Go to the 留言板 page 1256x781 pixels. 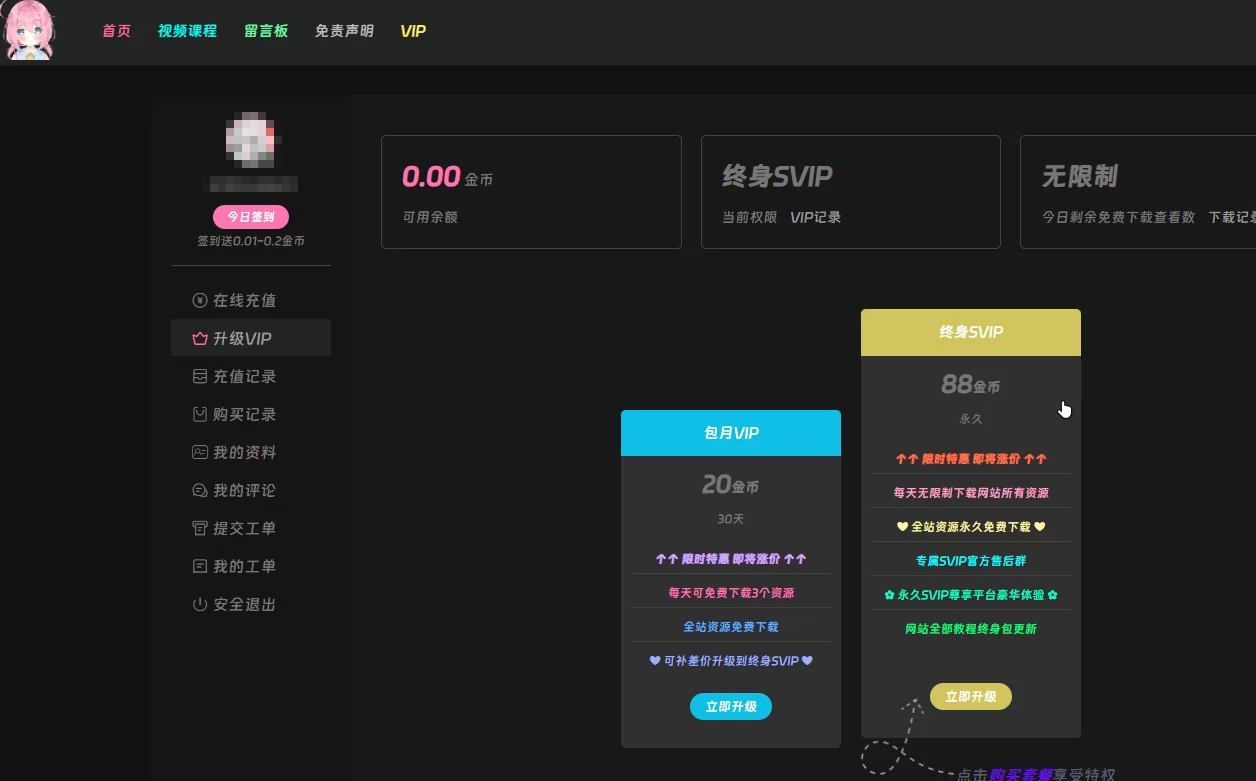point(266,31)
